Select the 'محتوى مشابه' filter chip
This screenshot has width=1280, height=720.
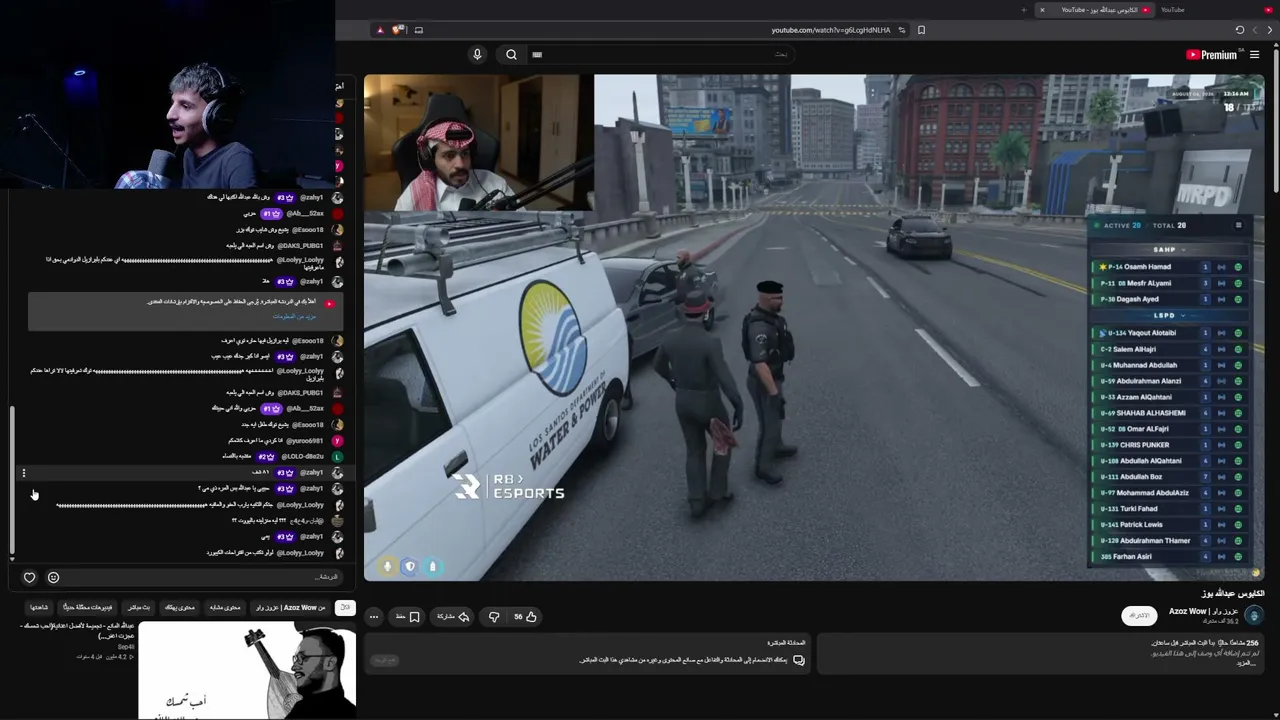225,607
